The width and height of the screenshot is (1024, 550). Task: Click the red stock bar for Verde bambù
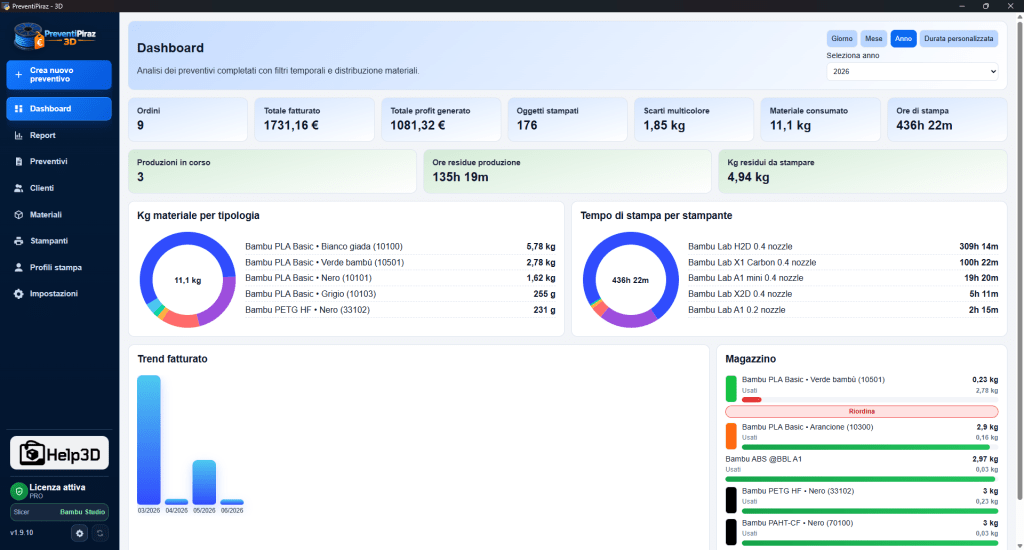pyautogui.click(x=752, y=400)
